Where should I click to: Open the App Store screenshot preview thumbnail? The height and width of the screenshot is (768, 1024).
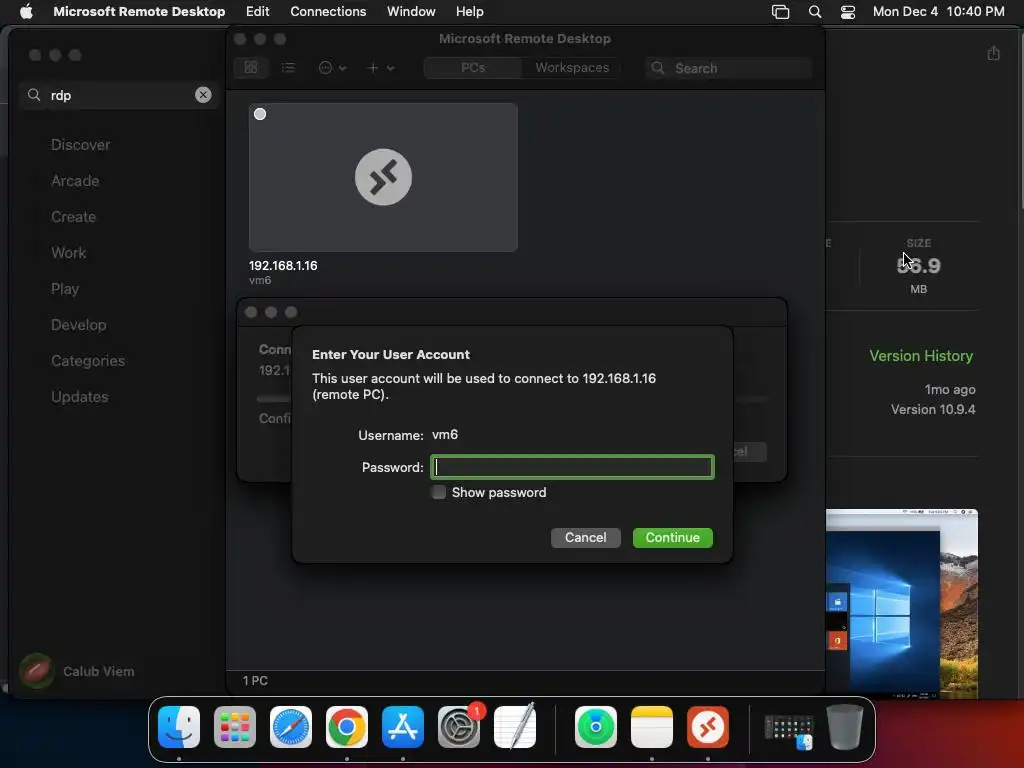(x=902, y=604)
